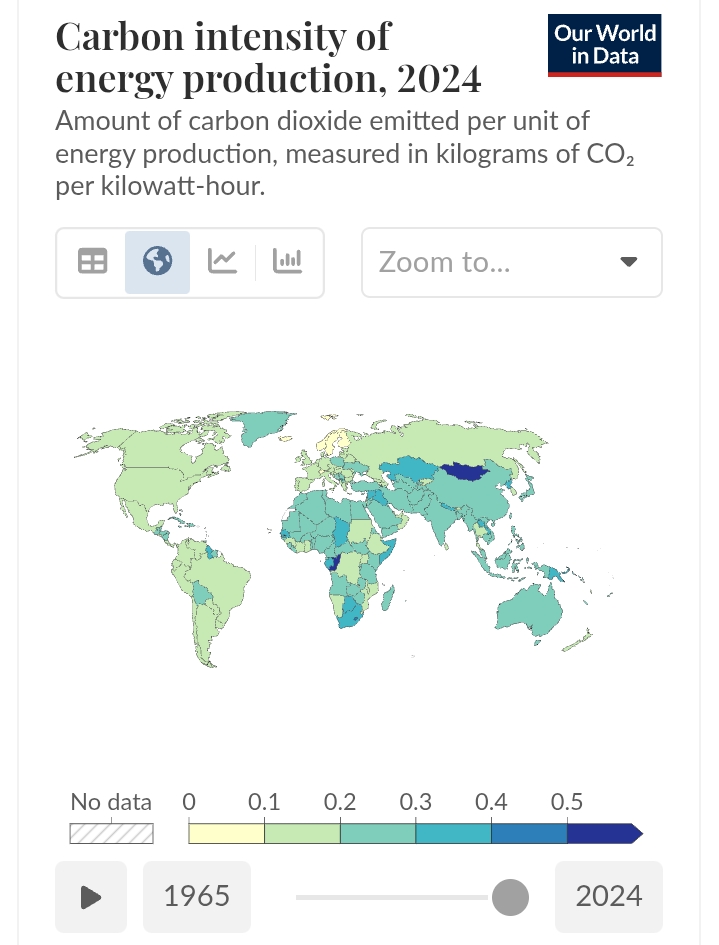Switch to the table view icon

(x=92, y=262)
